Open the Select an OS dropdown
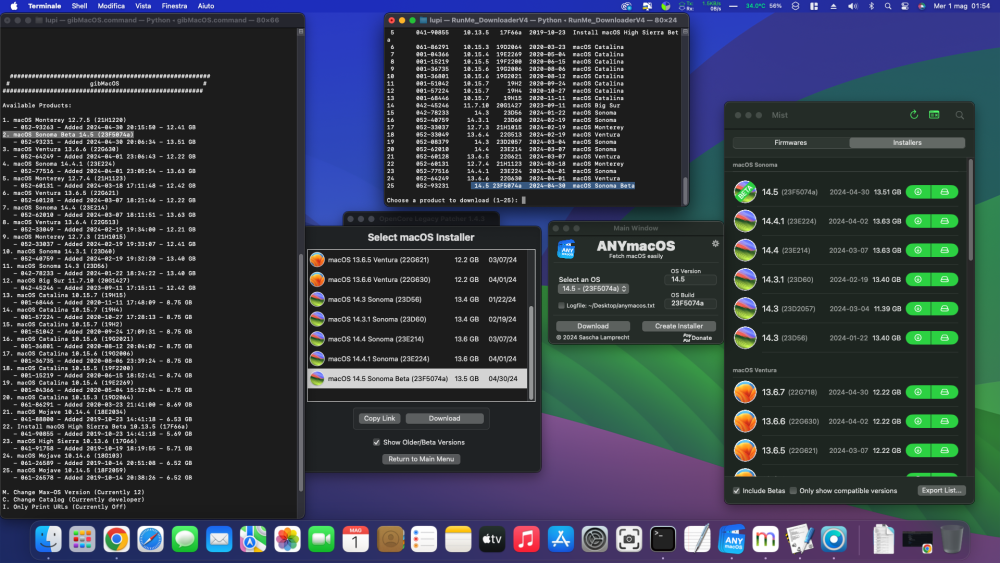This screenshot has width=1000, height=563. click(x=593, y=289)
